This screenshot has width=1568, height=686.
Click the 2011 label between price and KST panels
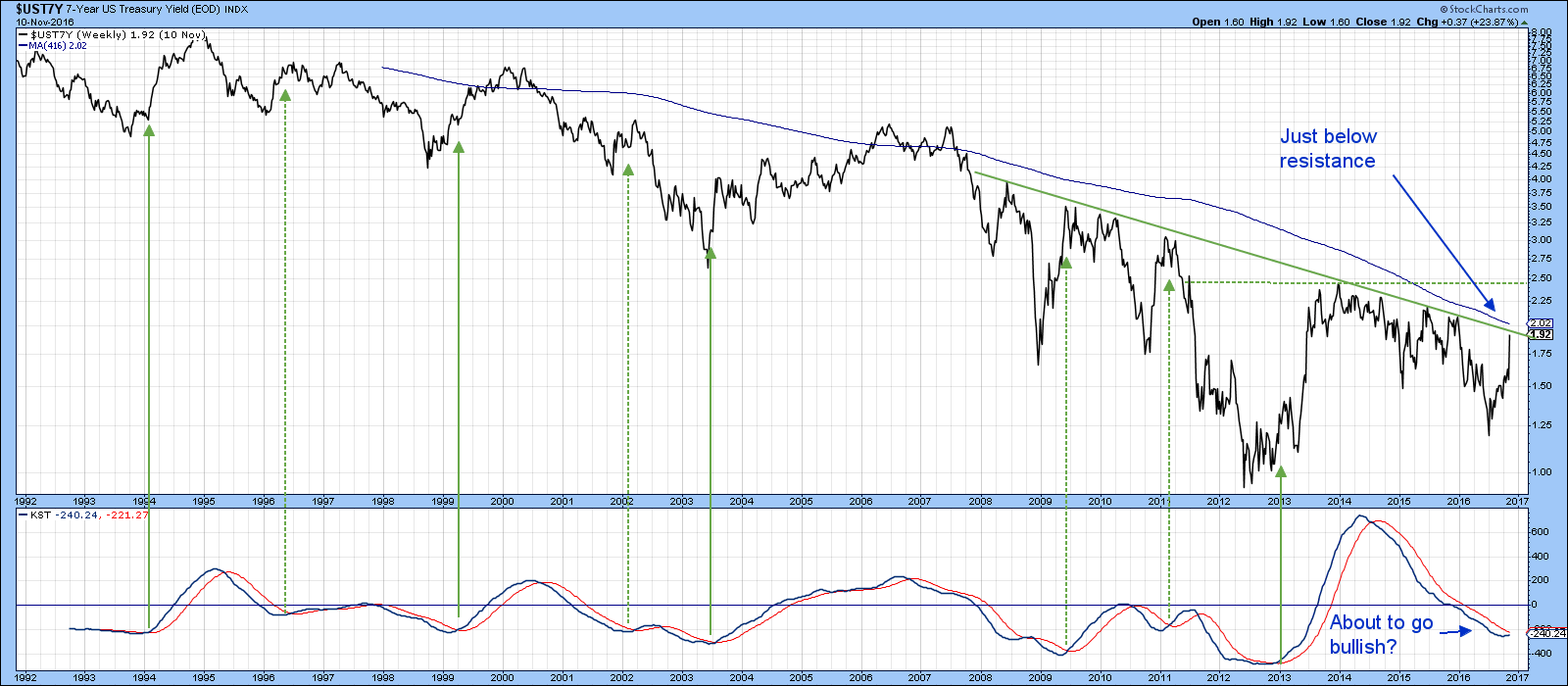[x=1159, y=501]
